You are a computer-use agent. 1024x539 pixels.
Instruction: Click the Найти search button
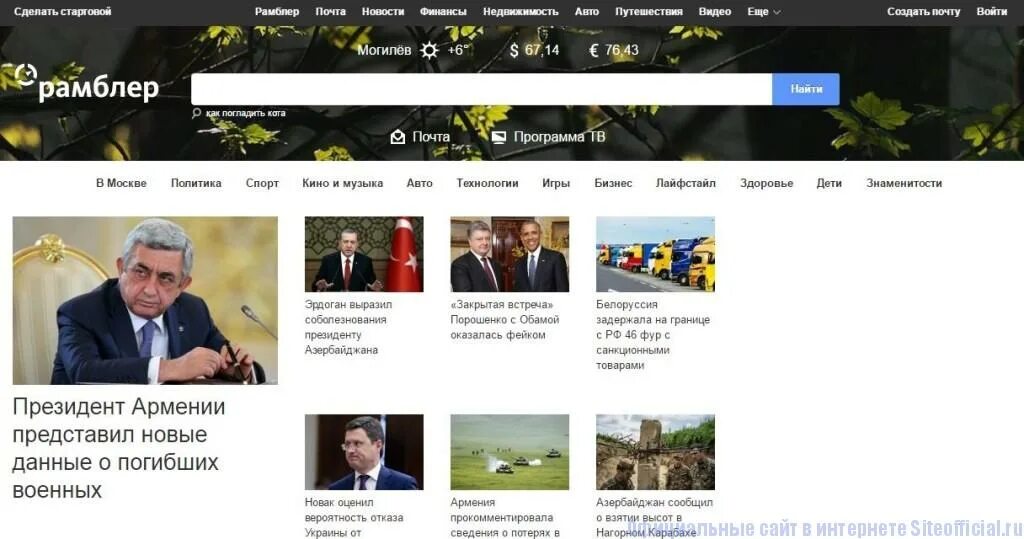[x=806, y=90]
